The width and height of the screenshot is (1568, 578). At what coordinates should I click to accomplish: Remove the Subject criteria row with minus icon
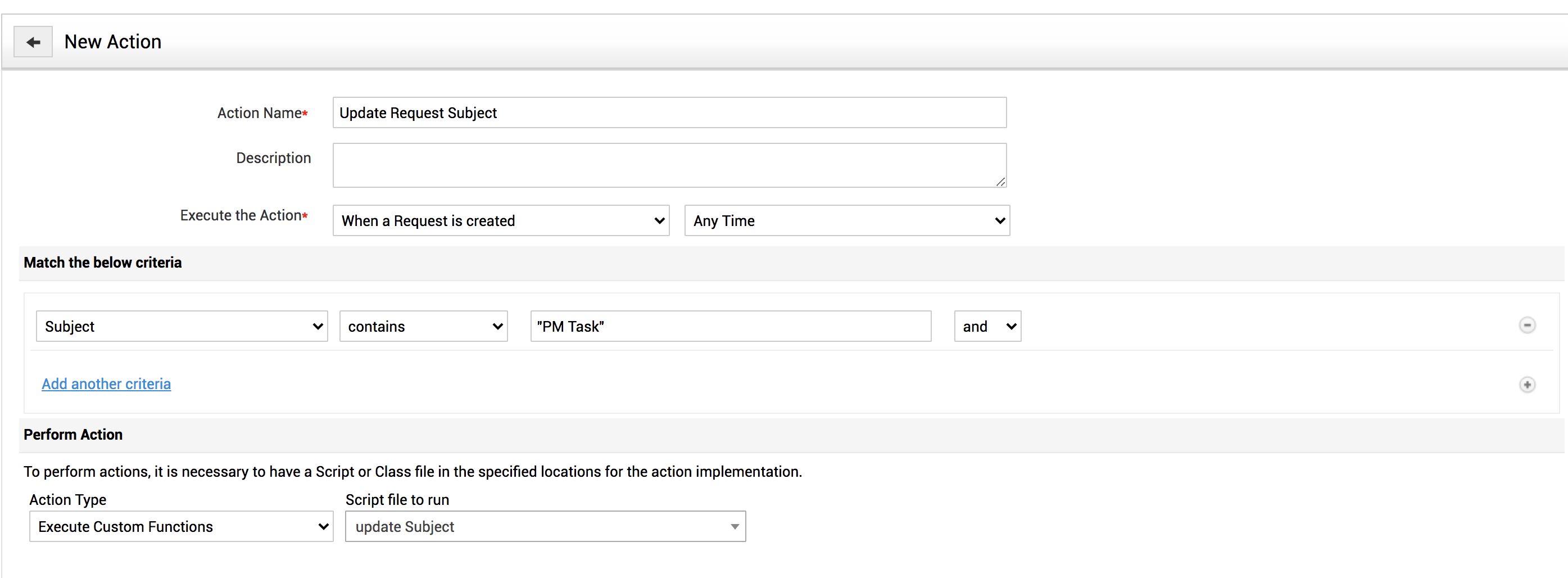[1526, 325]
